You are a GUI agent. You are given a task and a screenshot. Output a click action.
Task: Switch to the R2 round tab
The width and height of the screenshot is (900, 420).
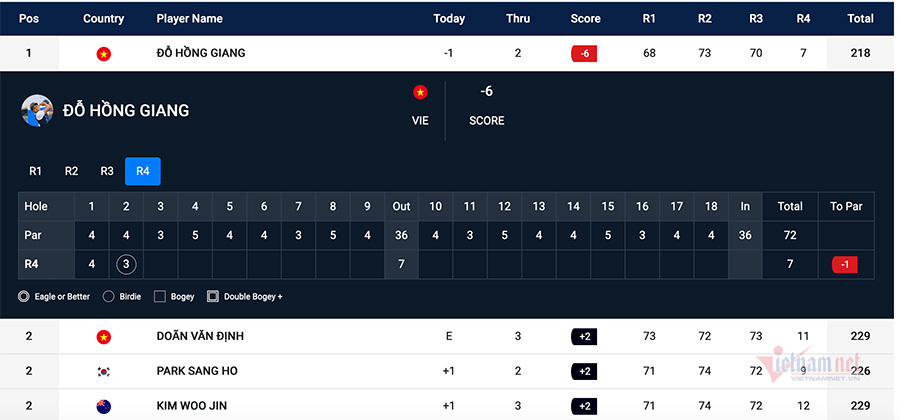71,171
